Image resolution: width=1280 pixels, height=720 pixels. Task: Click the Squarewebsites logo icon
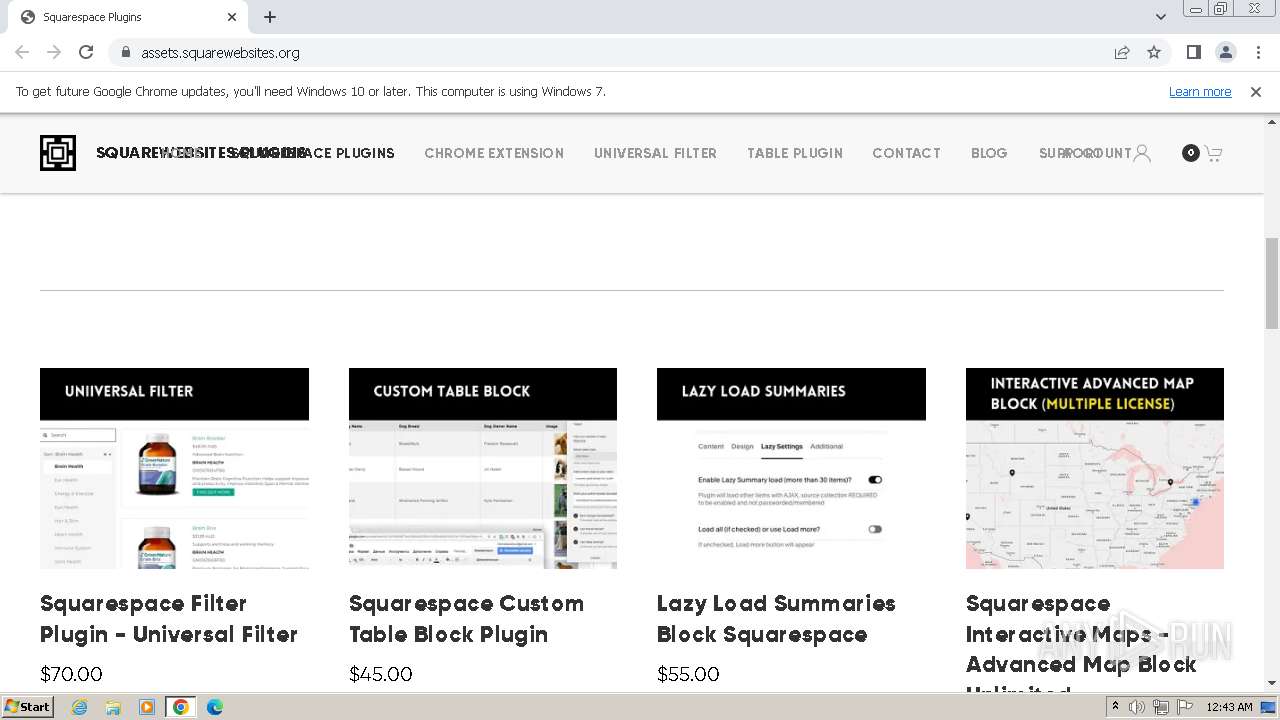tap(58, 153)
